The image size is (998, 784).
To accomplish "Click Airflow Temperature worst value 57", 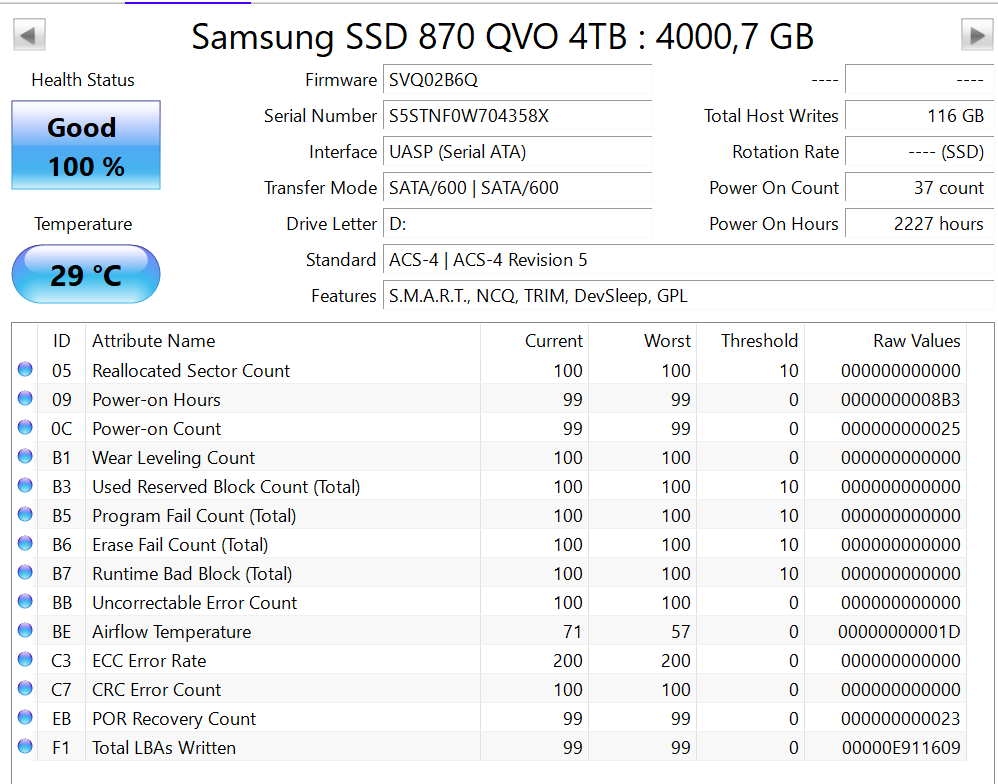I will click(680, 632).
